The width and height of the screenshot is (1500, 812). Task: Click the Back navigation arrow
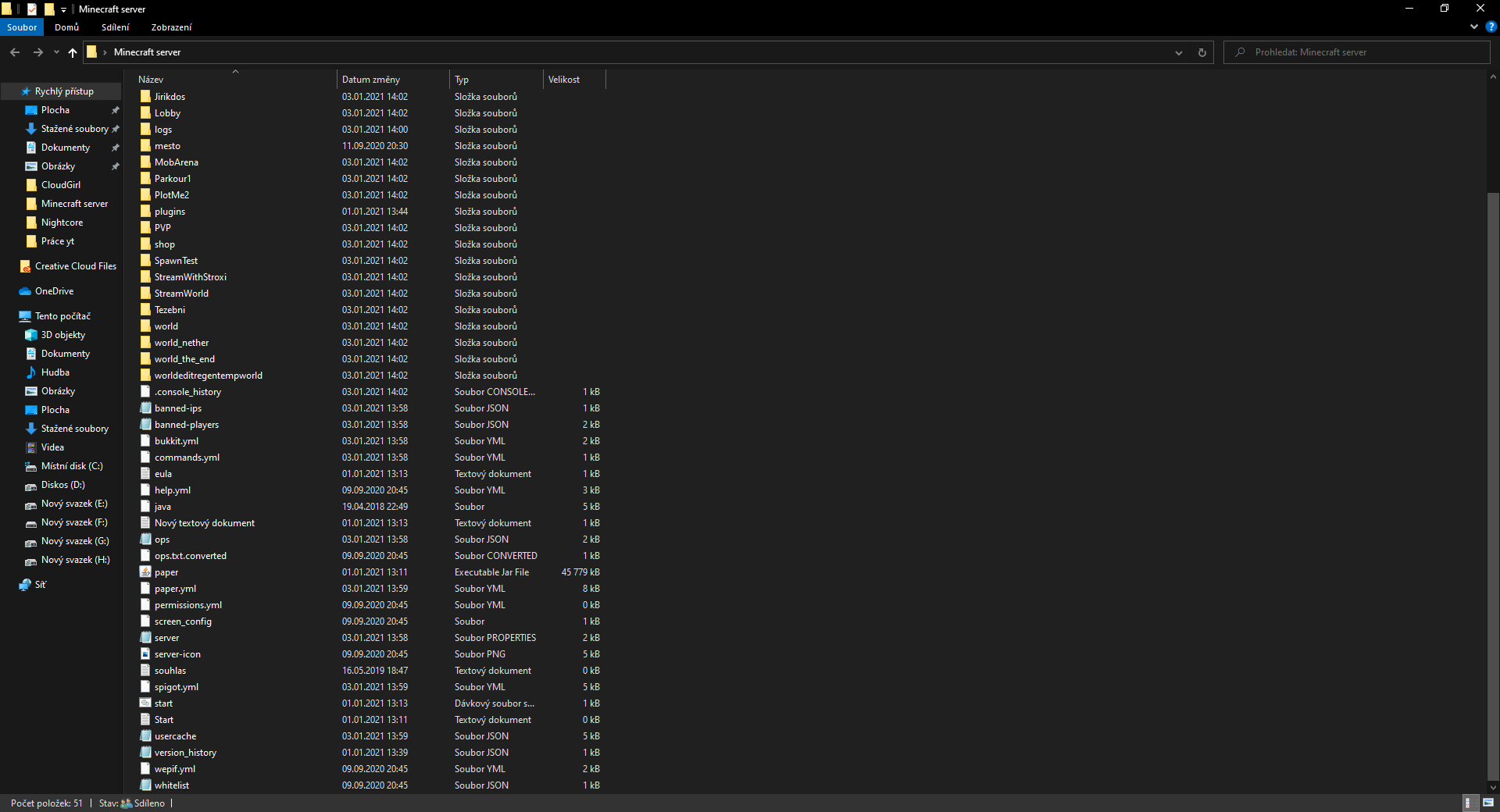(x=15, y=52)
